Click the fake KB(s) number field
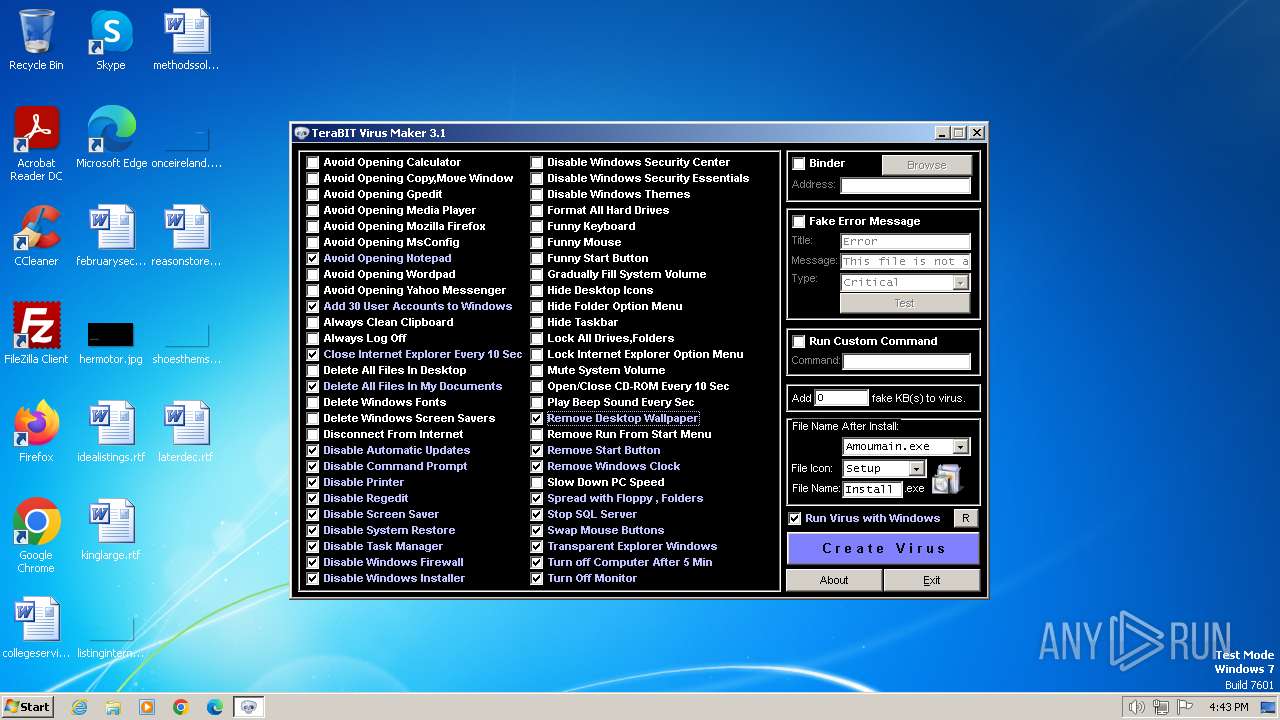This screenshot has height=720, width=1280. (x=842, y=398)
